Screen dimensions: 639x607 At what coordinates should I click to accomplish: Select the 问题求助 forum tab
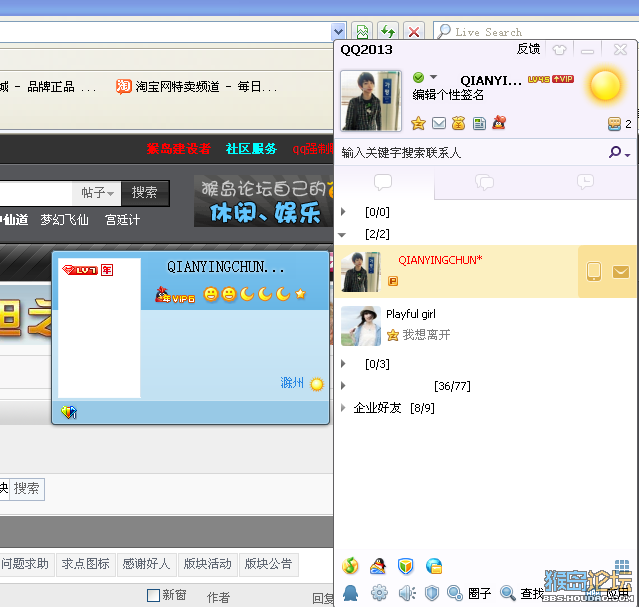coord(25,564)
